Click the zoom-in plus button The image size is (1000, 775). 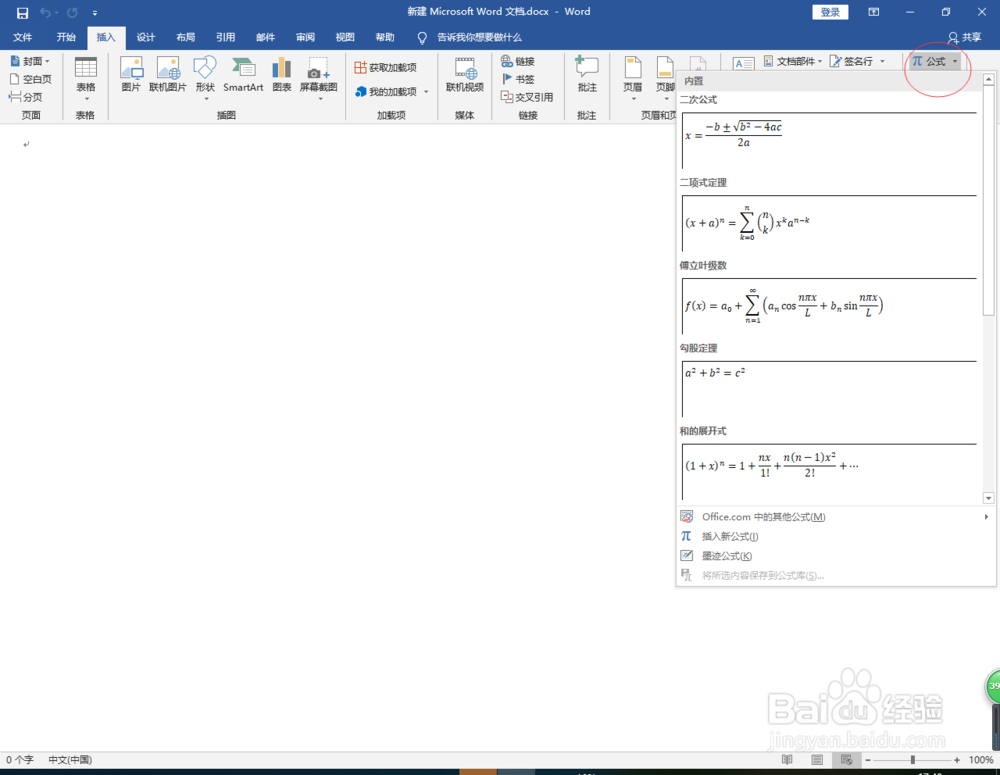957,760
